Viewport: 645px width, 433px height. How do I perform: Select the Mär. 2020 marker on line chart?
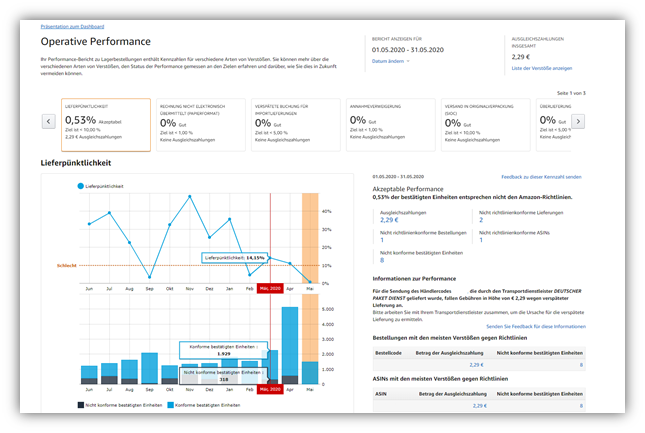(270, 288)
